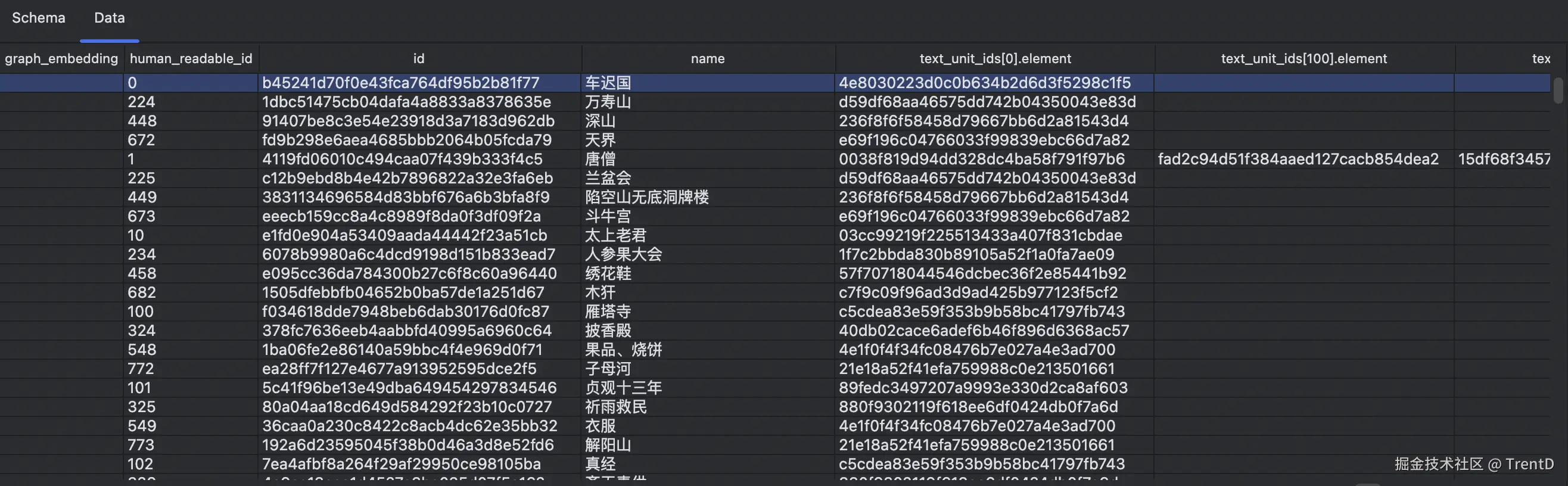Click id cell b45241d70f0e43fca764df95b2b81f77

tap(419, 83)
